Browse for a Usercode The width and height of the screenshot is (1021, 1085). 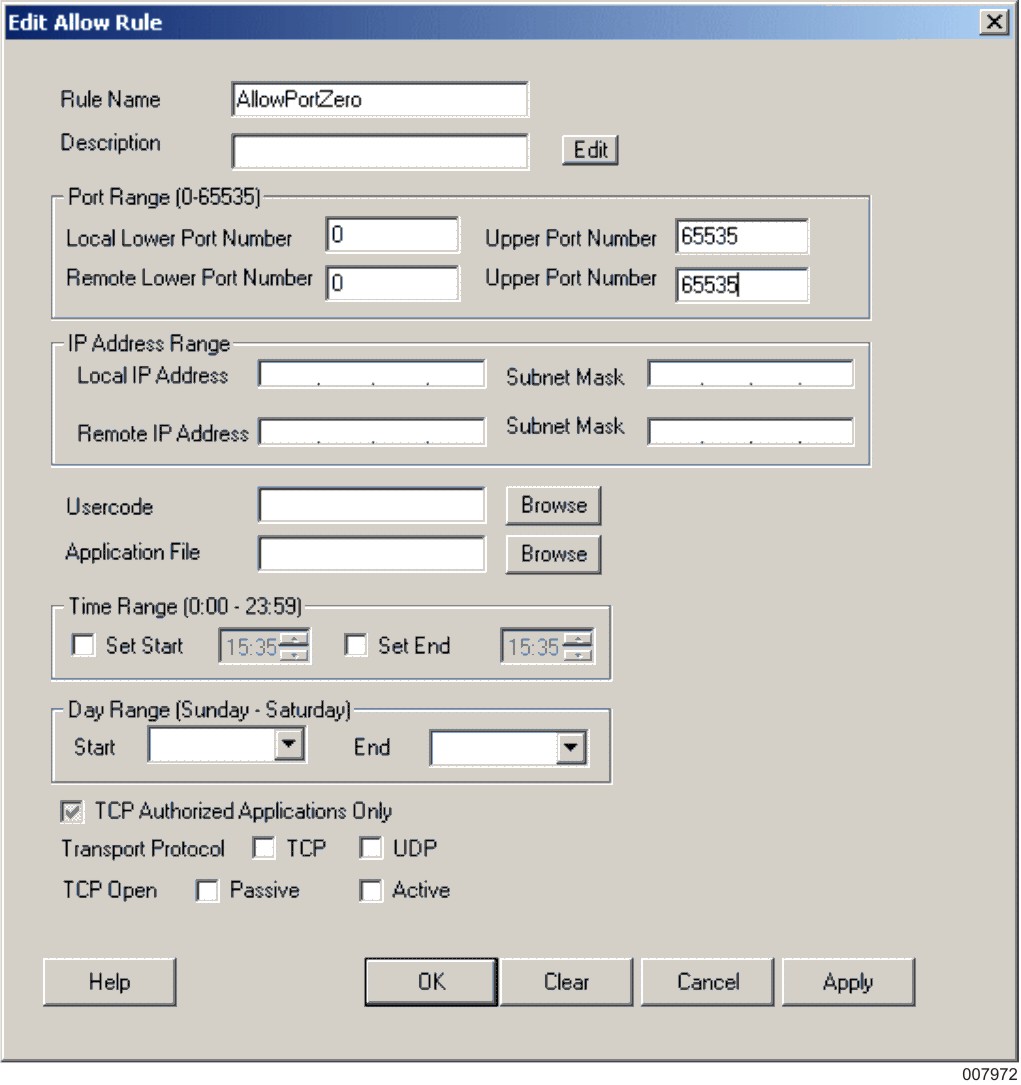point(553,506)
